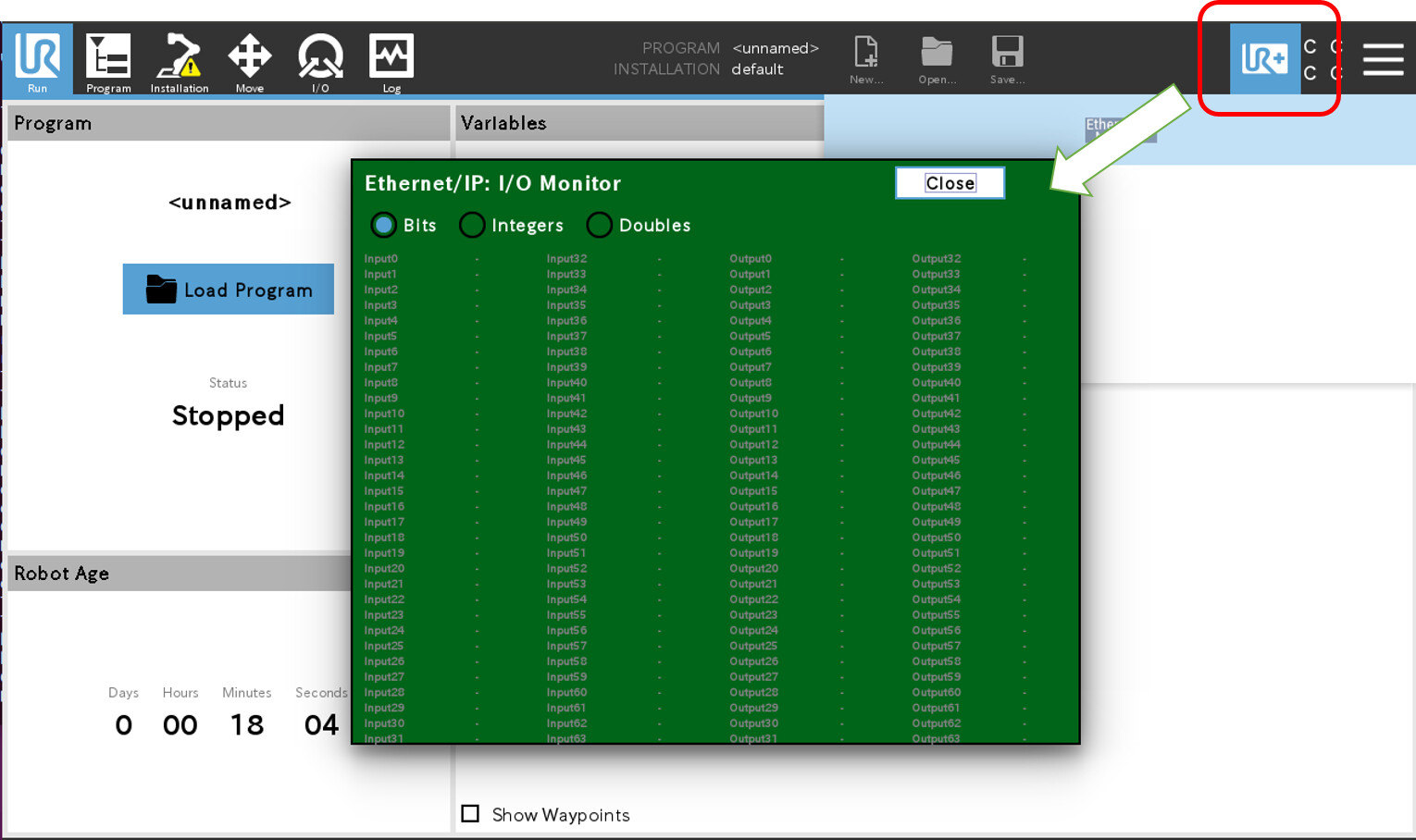
Task: Click the UR+ toolbar icon
Action: click(x=1265, y=59)
